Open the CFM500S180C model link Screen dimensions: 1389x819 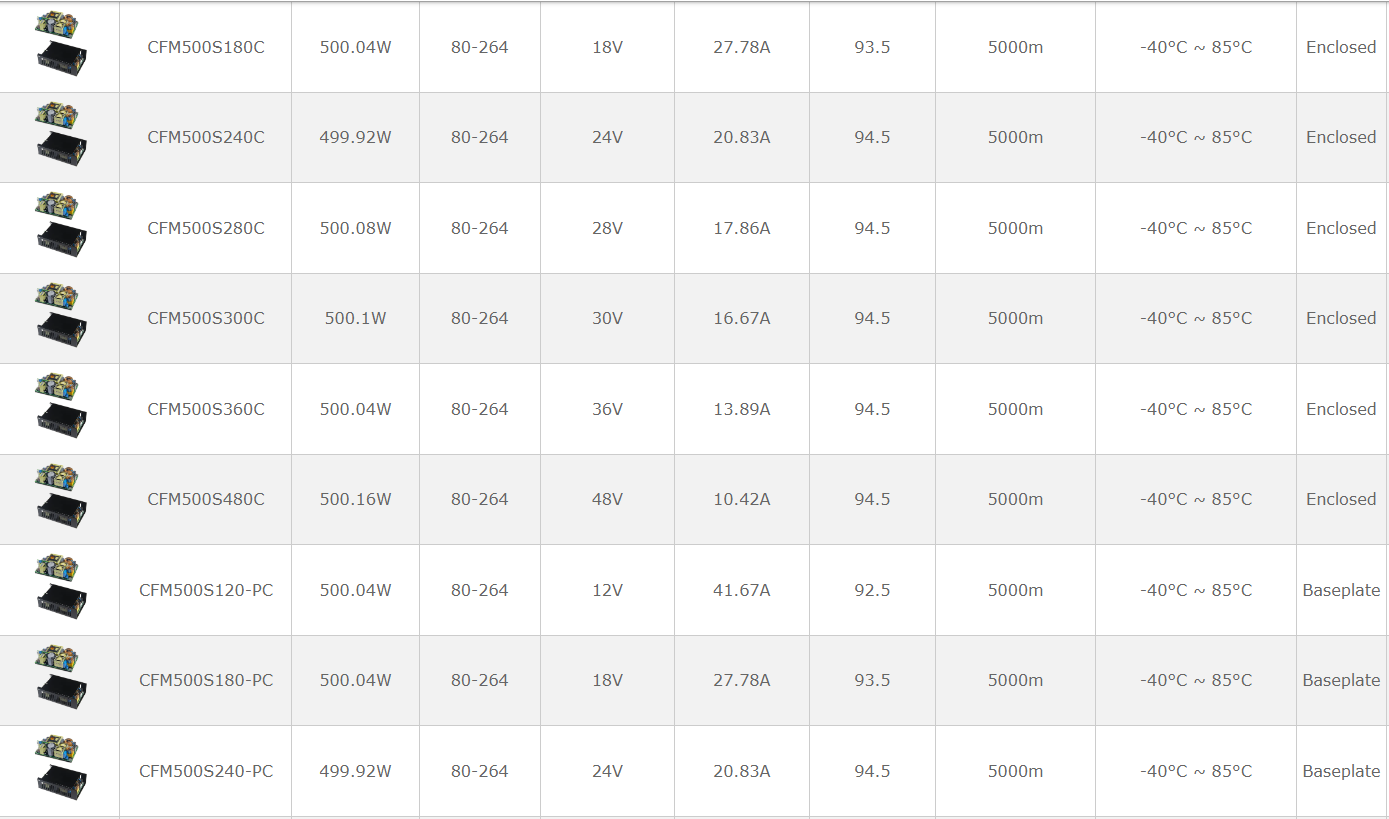pos(206,47)
